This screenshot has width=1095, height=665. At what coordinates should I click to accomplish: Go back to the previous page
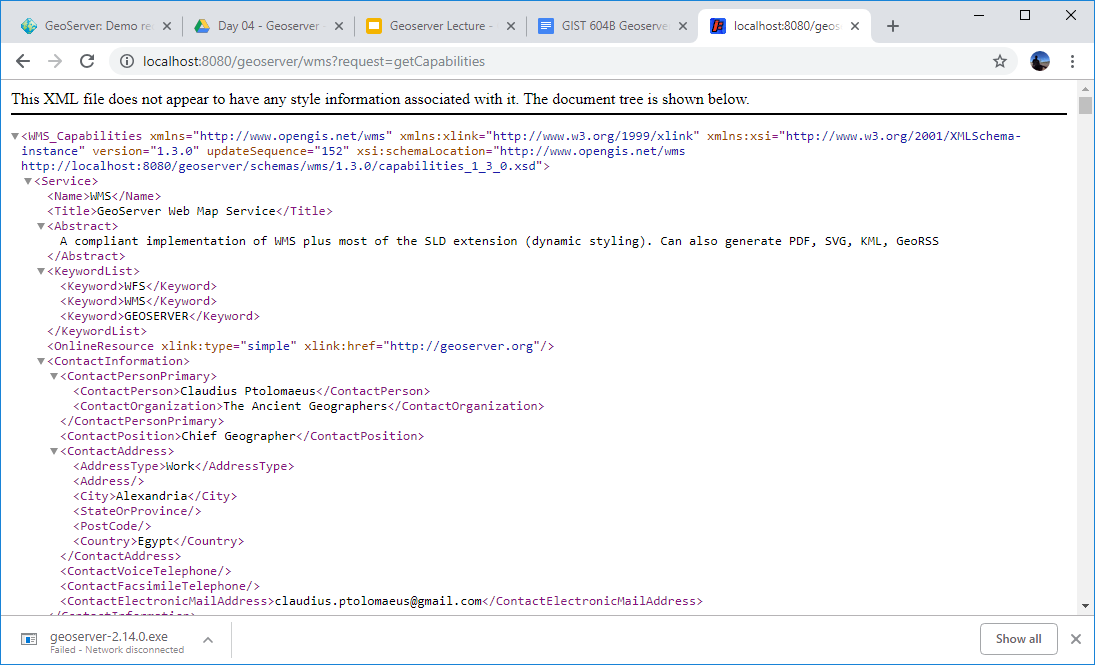click(23, 61)
